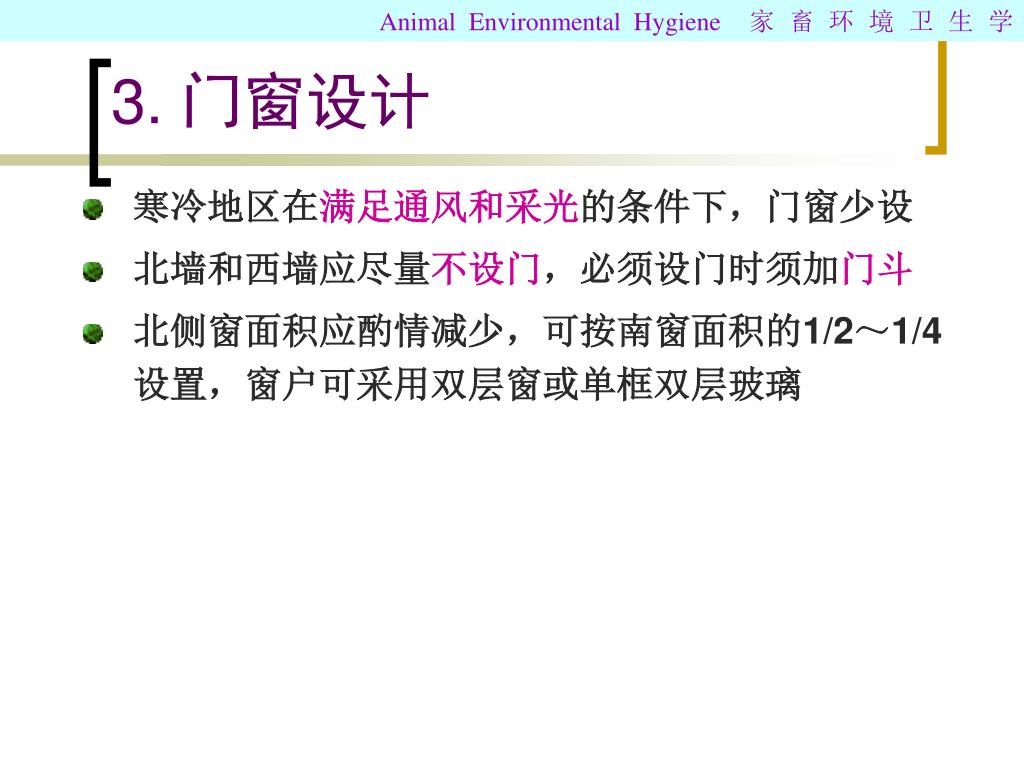
Task: Click the header text Animal Environmental Hygiene
Action: (550, 22)
